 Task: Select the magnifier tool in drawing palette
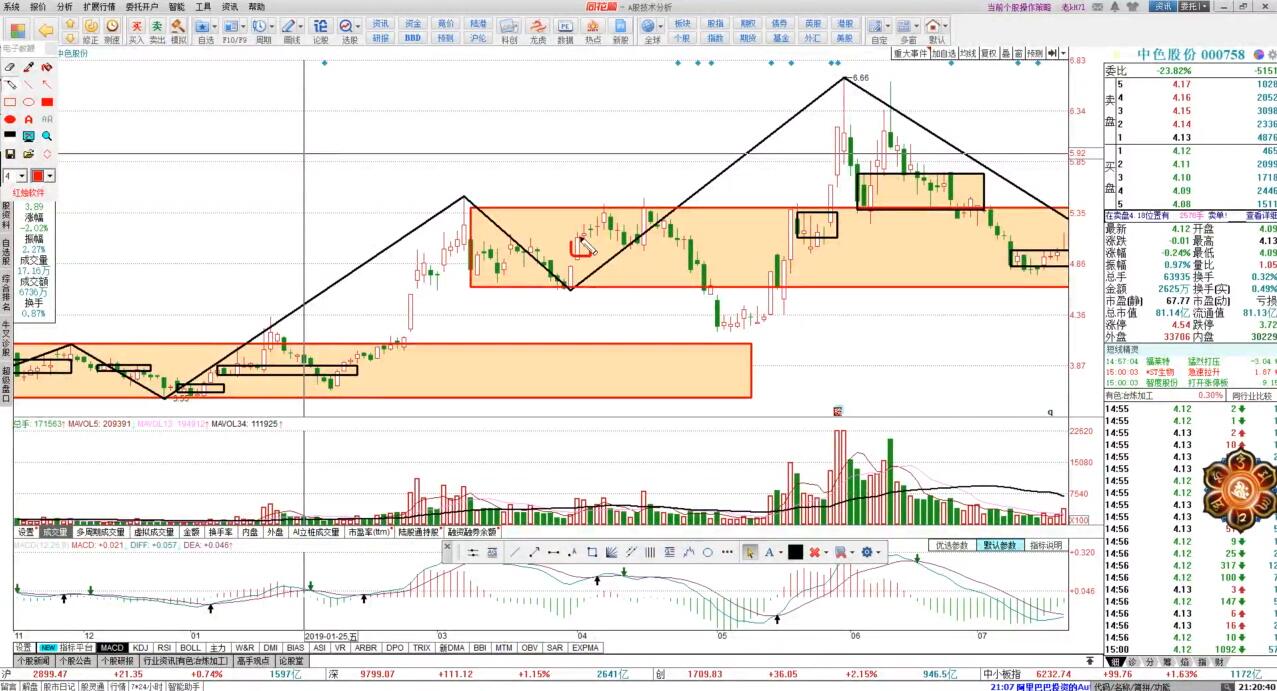[x=47, y=136]
